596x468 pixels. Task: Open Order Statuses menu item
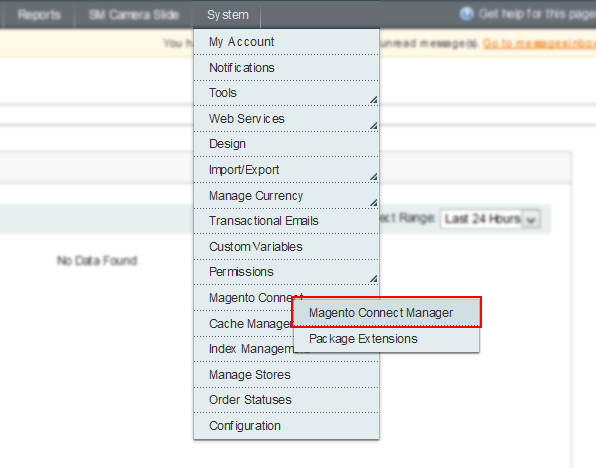click(286, 400)
